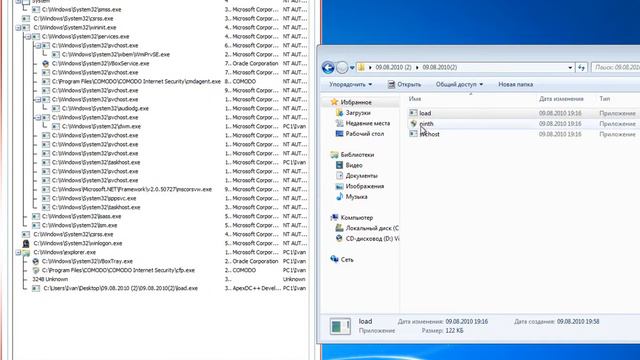
Task: Collapse the explorer.exe tree node
Action: coord(18,252)
